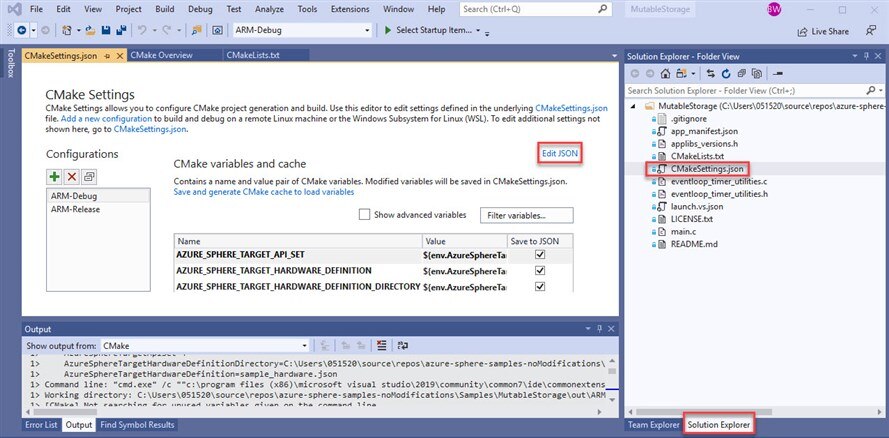Enable Show advanced variables checkbox

click(364, 215)
